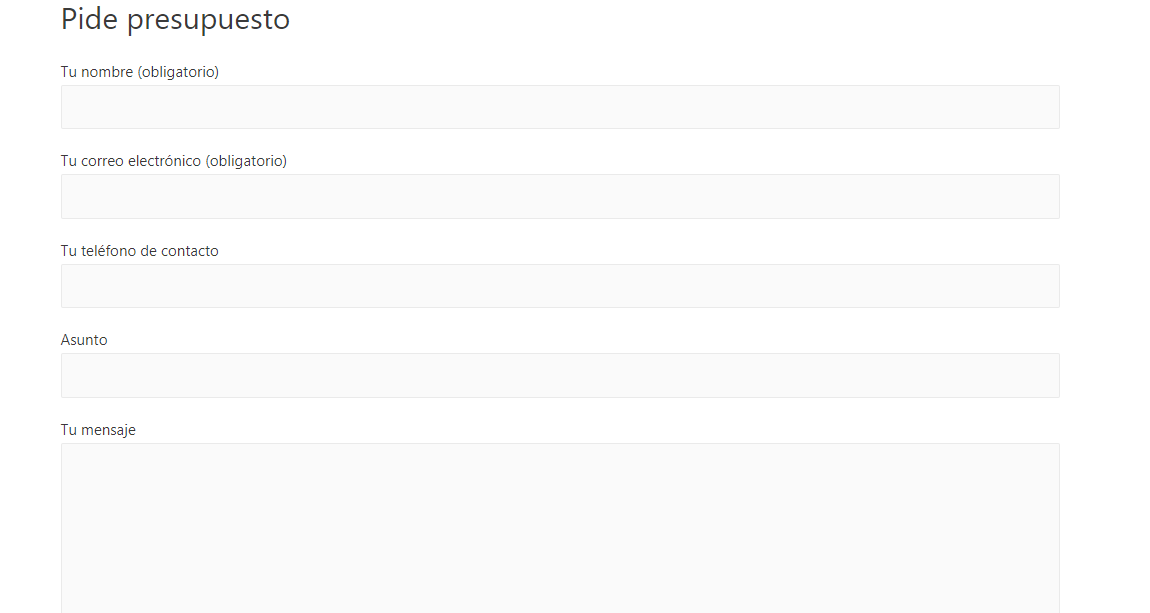
Task: Click inside the Asunto text box
Action: coord(560,375)
